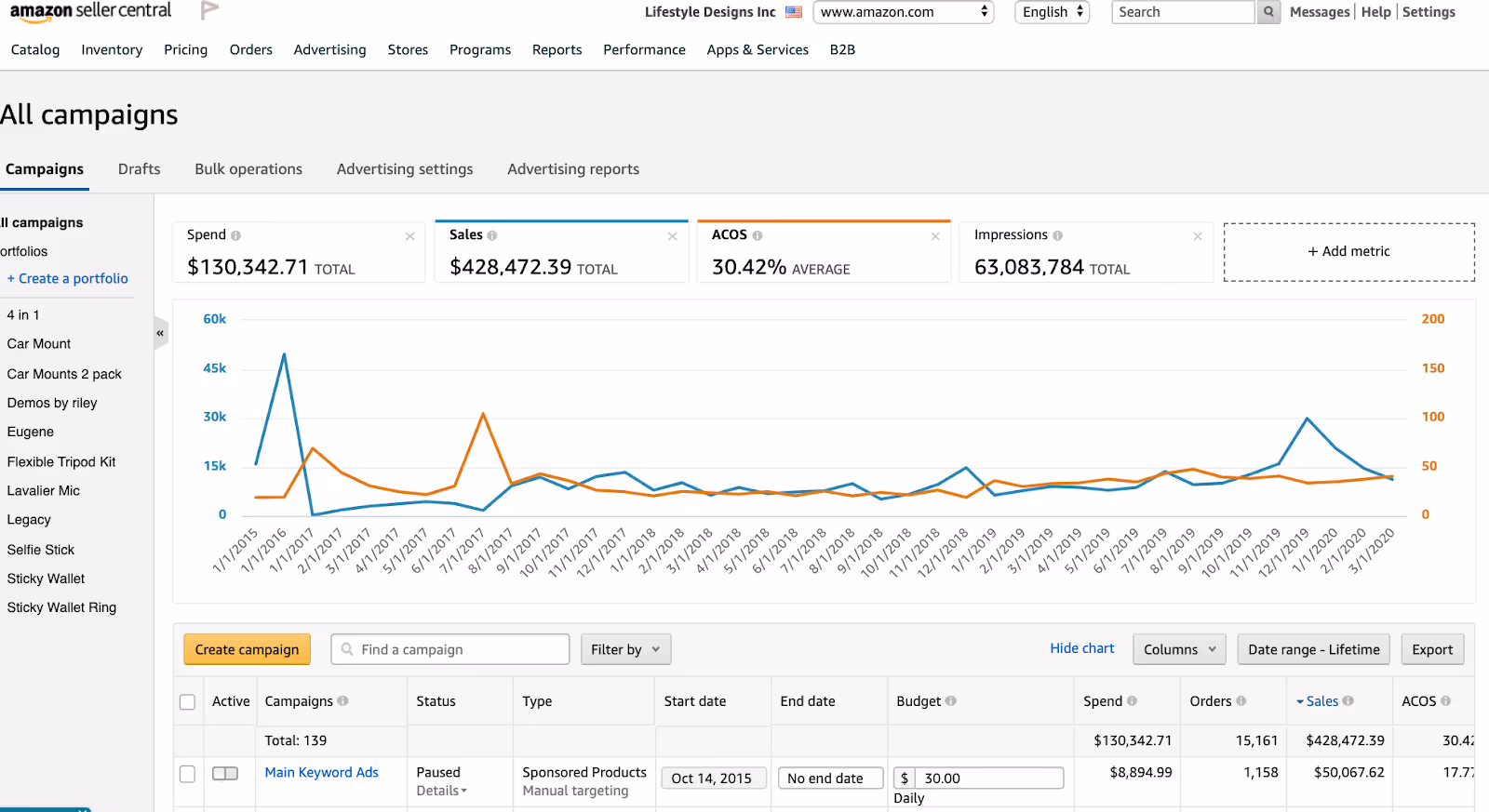Click the Hide chart link
The image size is (1489, 812).
tap(1081, 648)
